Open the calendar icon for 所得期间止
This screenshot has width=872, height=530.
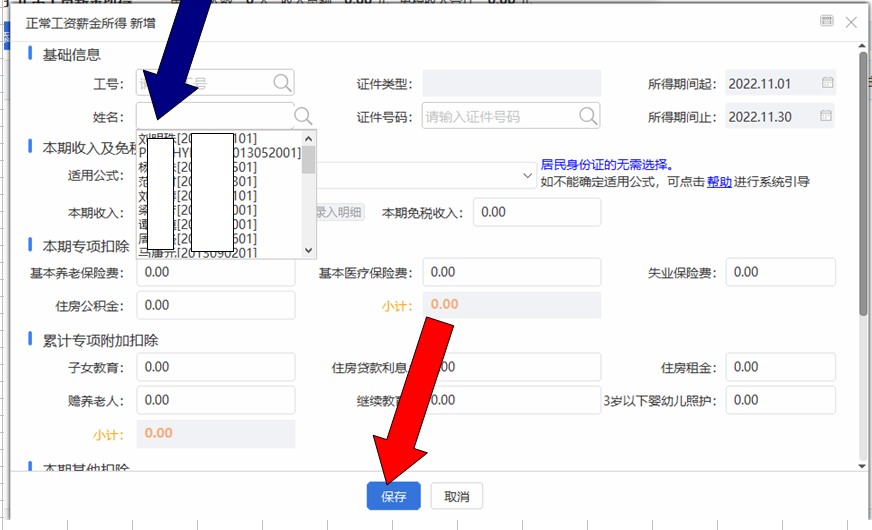(827, 117)
